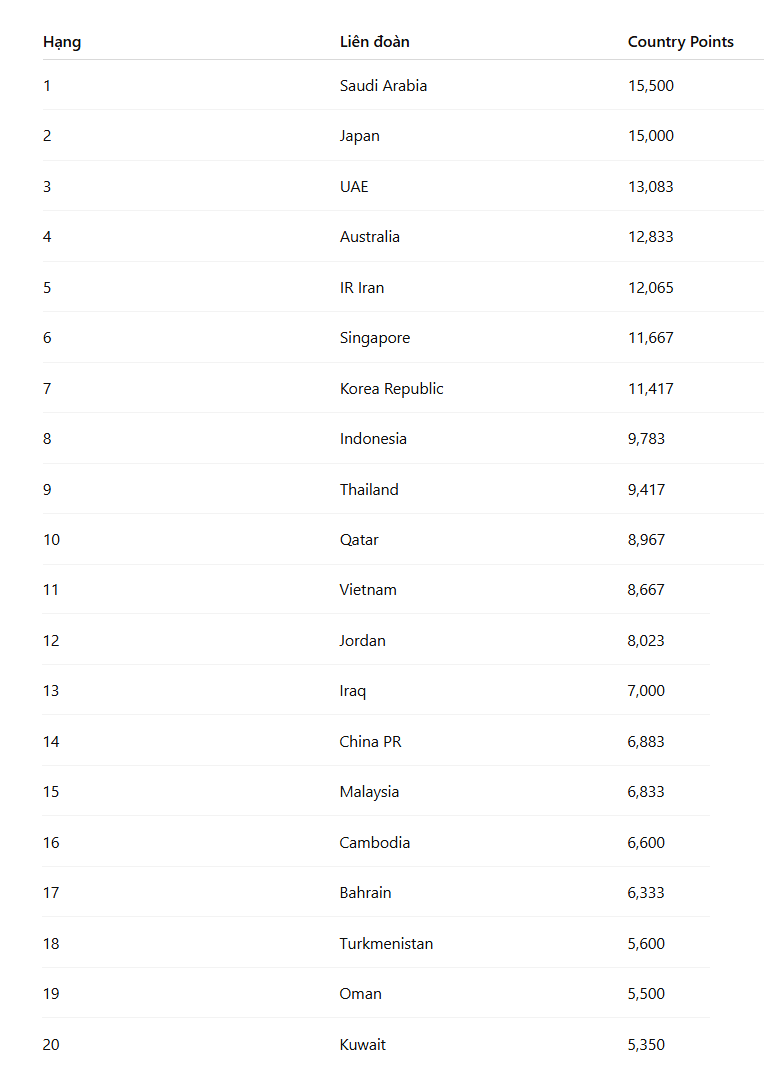Screen dimensions: 764x1080
Task: Select IR Iran federation cell
Action: 361,288
